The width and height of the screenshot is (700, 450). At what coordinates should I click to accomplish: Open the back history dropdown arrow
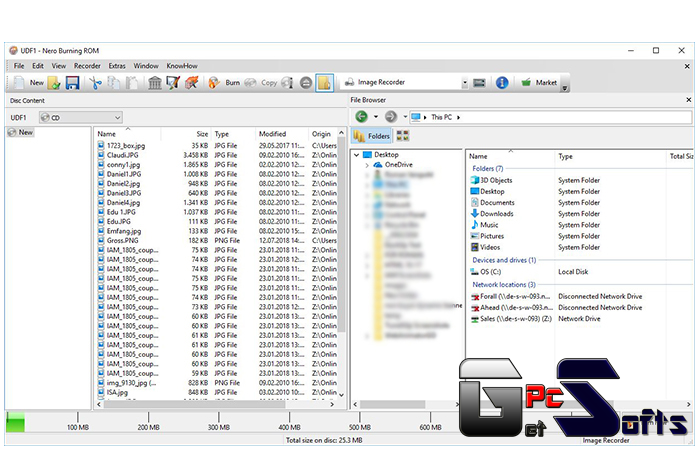pyautogui.click(x=376, y=117)
